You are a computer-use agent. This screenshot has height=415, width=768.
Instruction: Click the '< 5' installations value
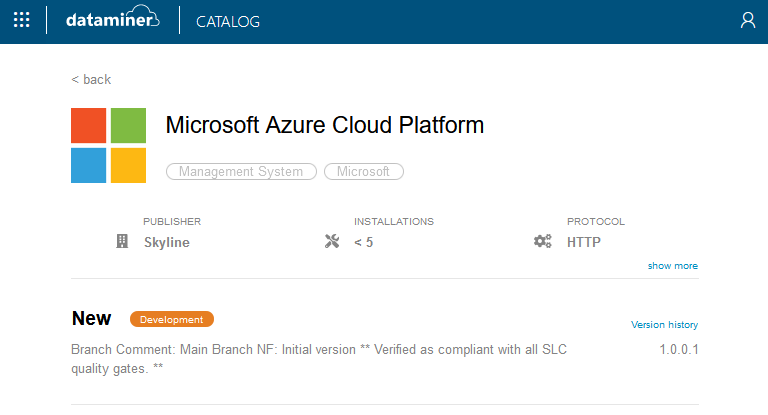(363, 242)
